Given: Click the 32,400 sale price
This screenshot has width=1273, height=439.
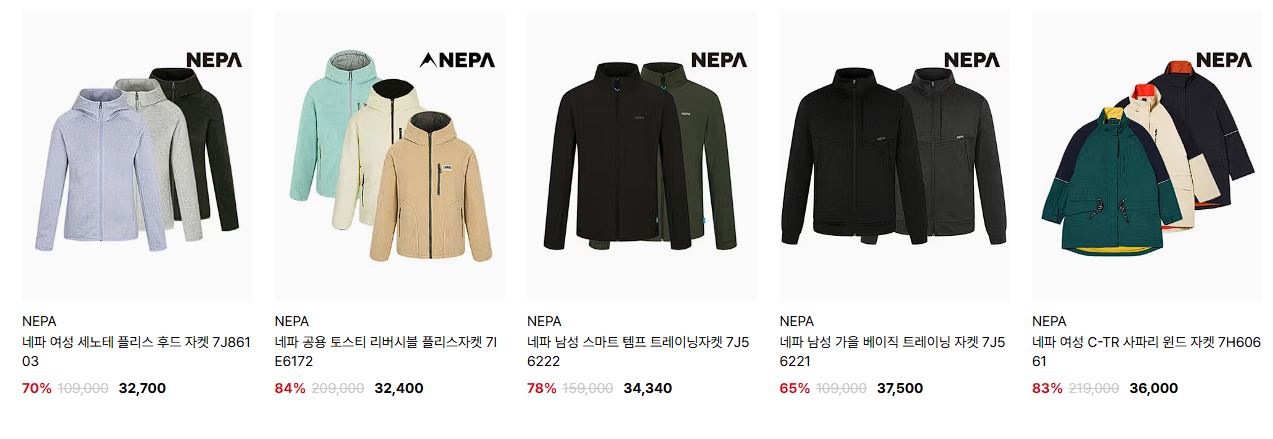Looking at the screenshot, I should pyautogui.click(x=399, y=388).
